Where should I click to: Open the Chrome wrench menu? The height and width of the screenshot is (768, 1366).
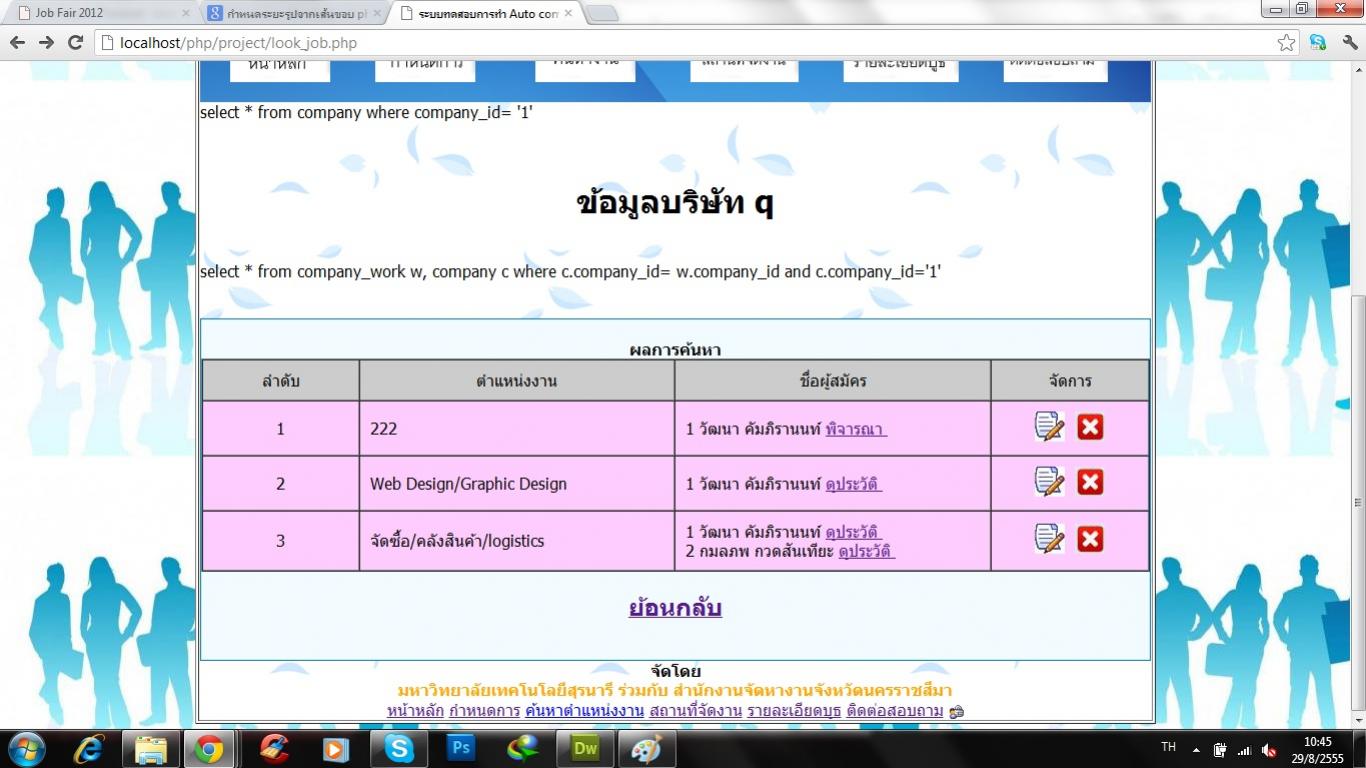click(1349, 43)
